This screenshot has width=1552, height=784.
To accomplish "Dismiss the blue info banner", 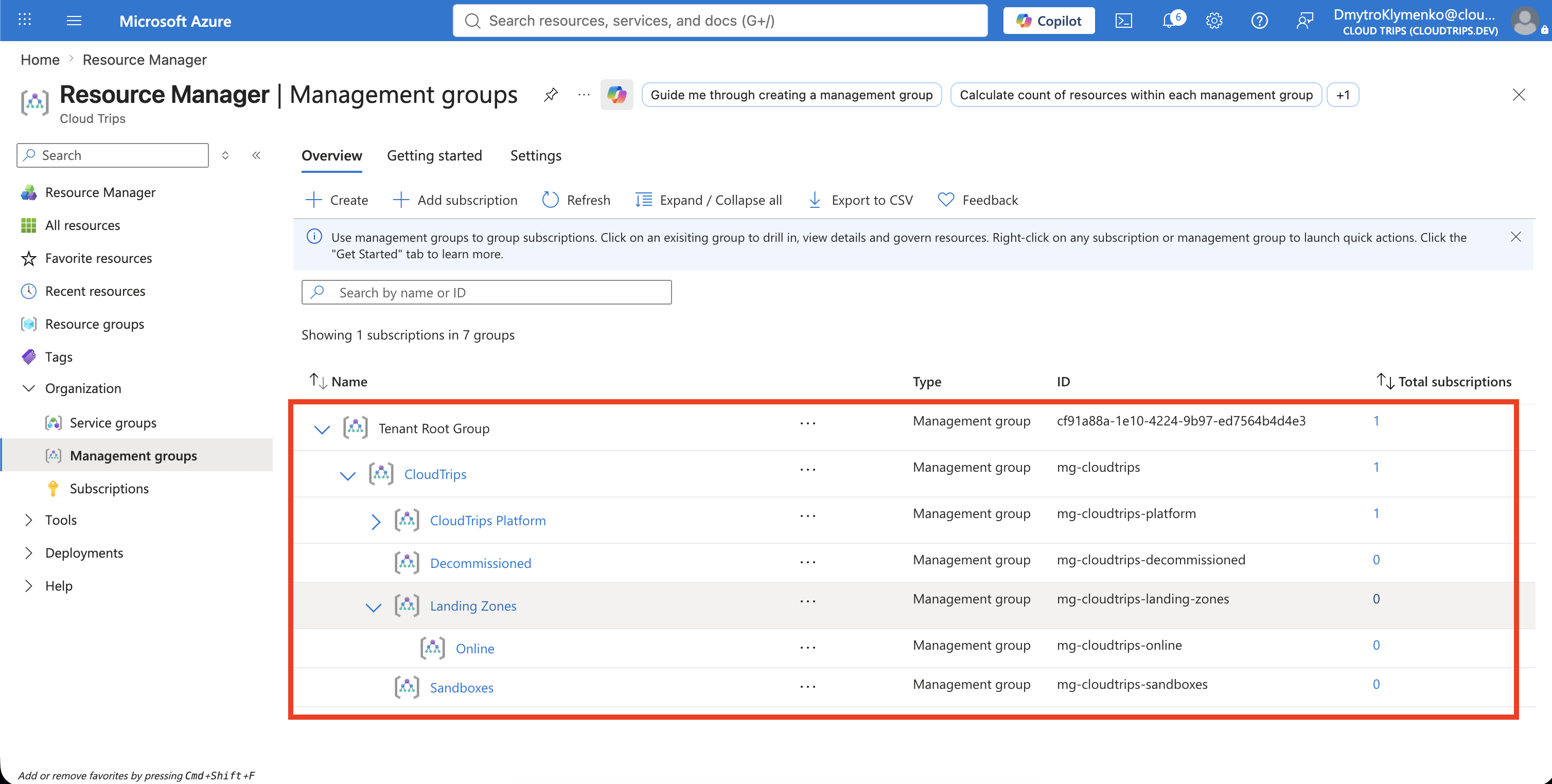I will coord(1515,237).
